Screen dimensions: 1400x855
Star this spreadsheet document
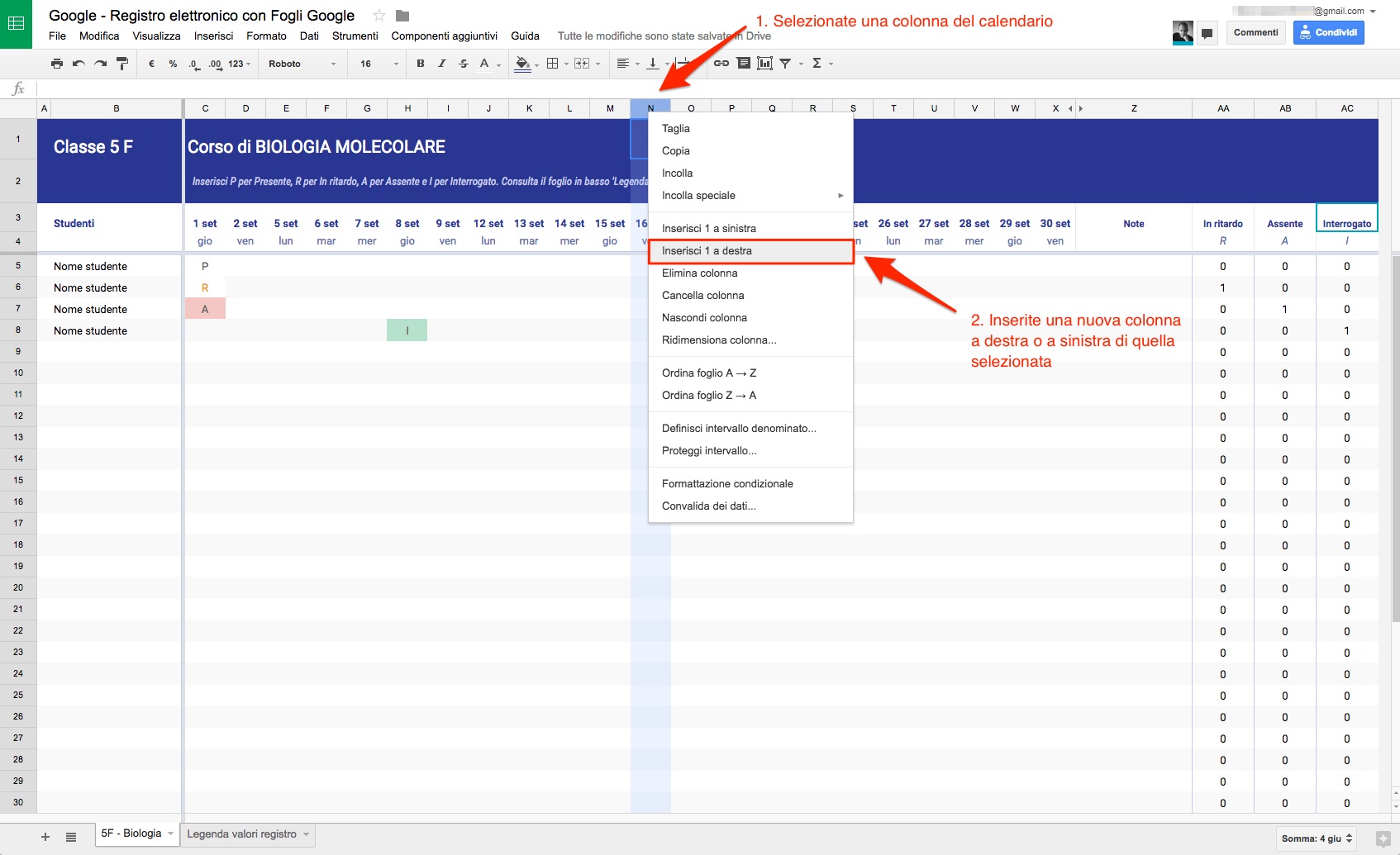[379, 16]
